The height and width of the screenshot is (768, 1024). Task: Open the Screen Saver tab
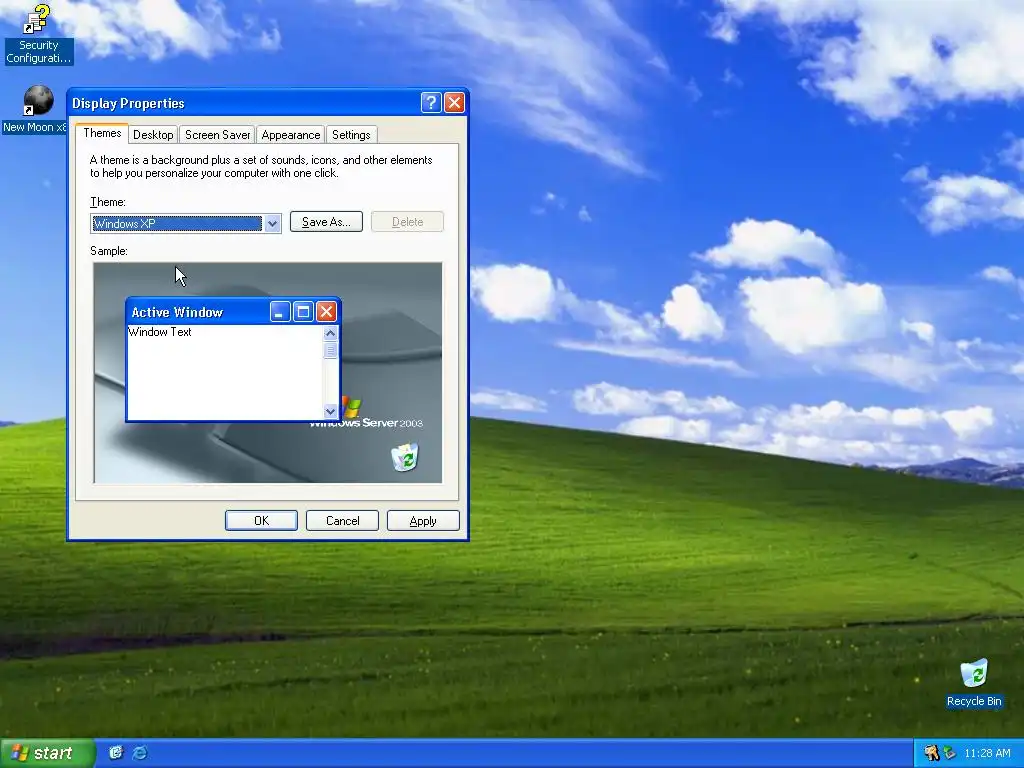pos(217,135)
